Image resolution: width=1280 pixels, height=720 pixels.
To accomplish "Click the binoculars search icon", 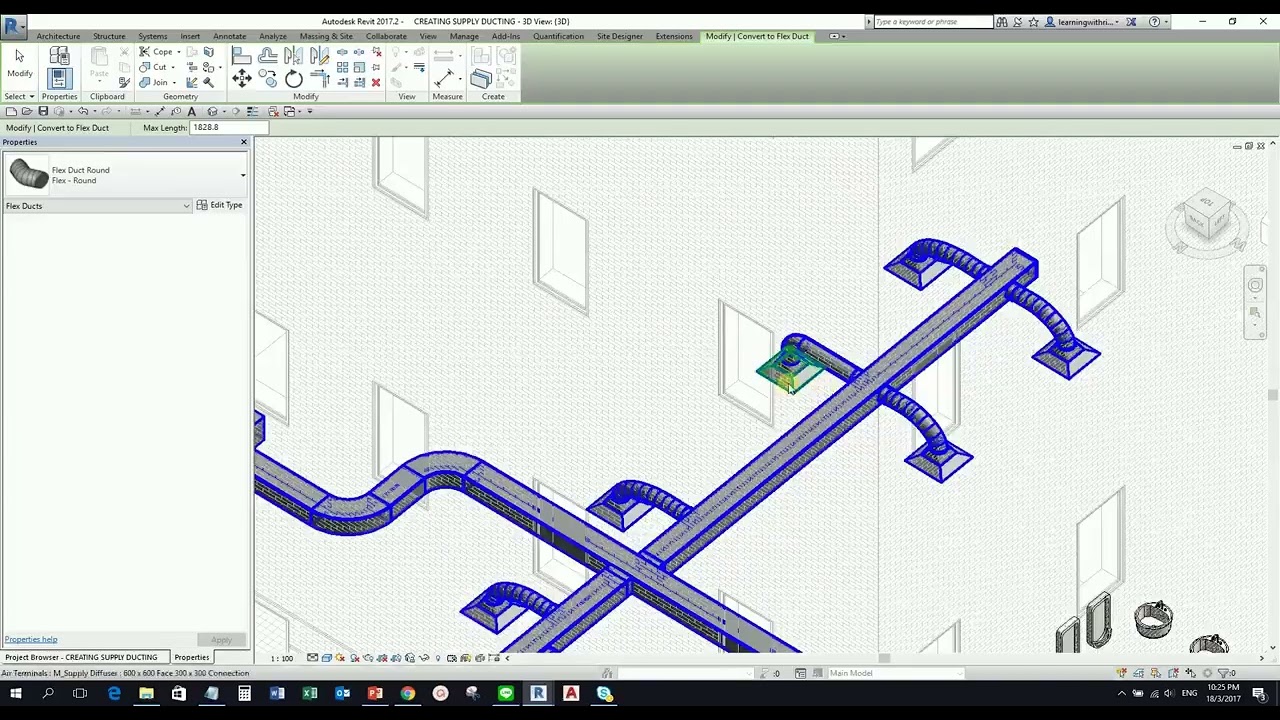I will (1001, 21).
